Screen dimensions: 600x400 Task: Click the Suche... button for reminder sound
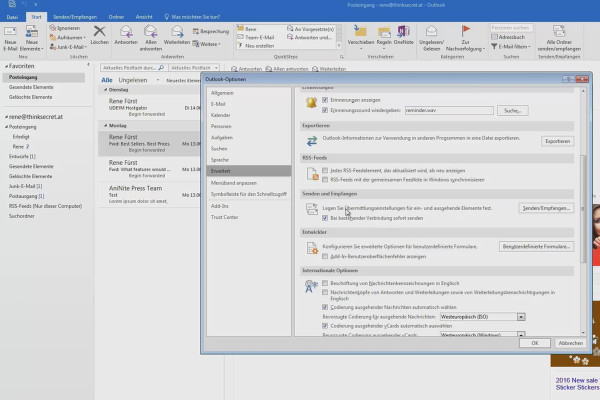click(x=513, y=111)
